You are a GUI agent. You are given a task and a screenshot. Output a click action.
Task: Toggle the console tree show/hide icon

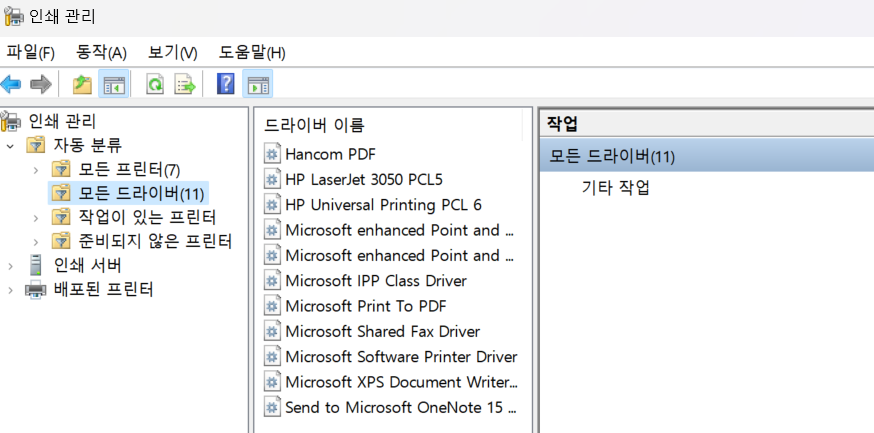pos(114,85)
